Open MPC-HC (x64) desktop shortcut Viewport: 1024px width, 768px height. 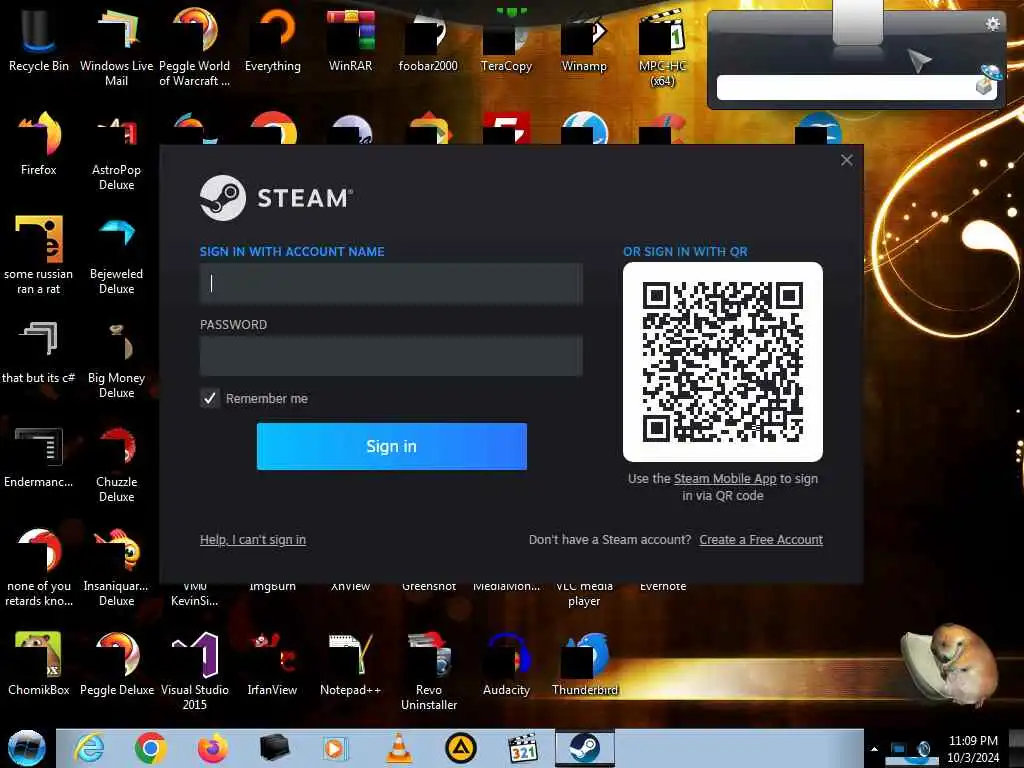click(x=662, y=46)
